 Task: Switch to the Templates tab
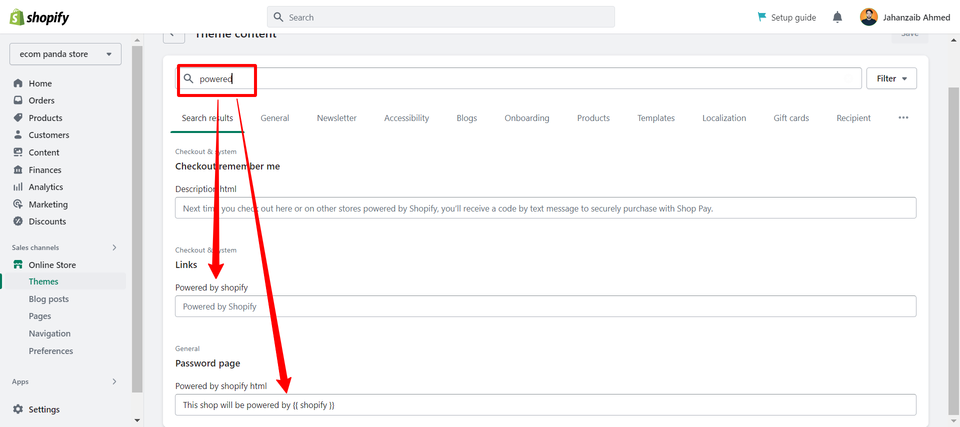pos(656,118)
